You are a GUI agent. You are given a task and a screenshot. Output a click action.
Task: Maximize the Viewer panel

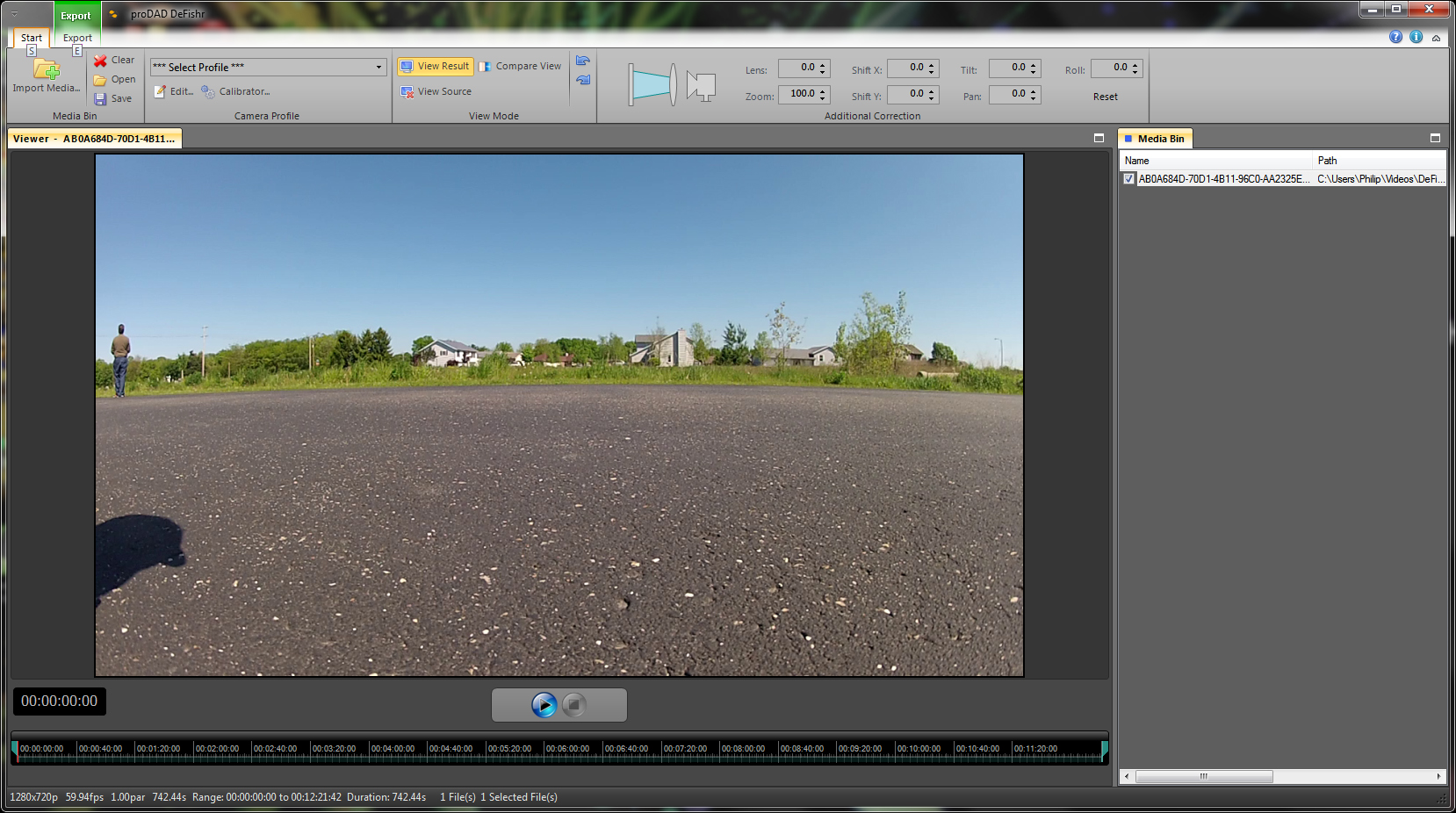pos(1099,139)
